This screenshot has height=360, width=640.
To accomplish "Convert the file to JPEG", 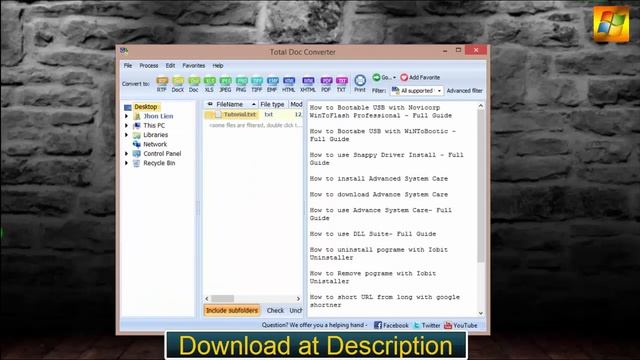I will [225, 84].
